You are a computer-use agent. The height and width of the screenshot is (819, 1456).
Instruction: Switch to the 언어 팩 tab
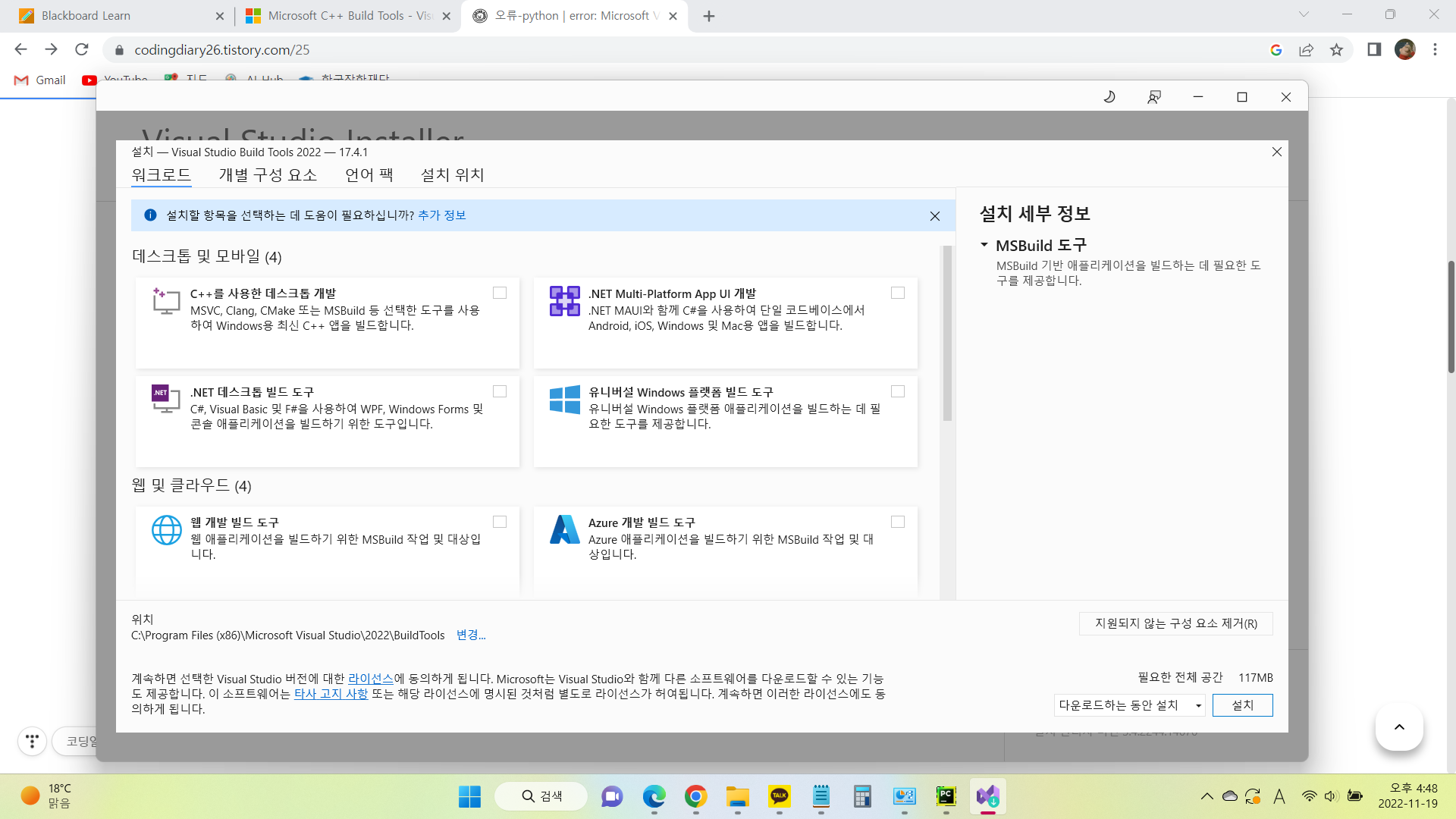tap(369, 175)
